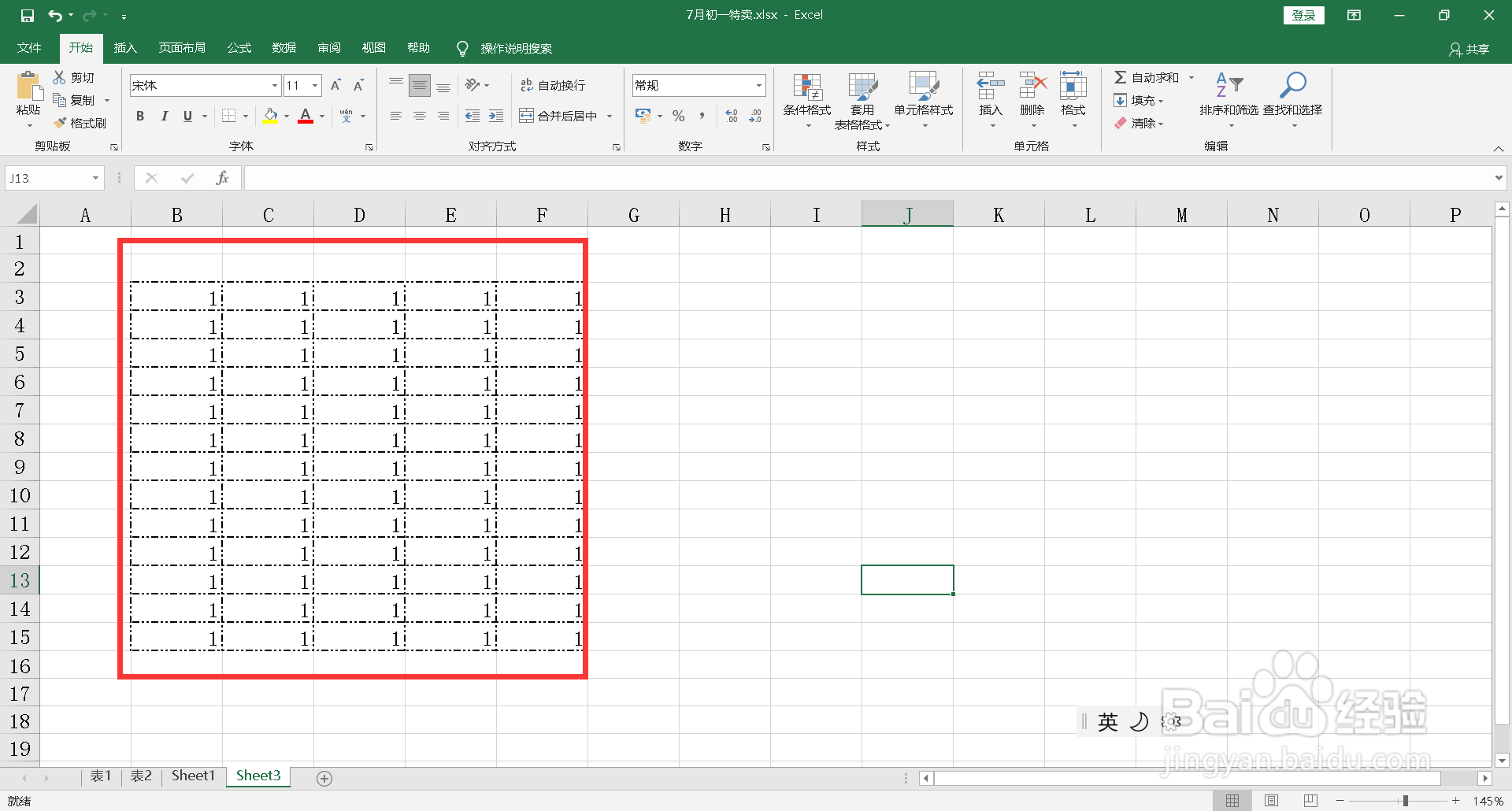Toggle Align Left horizontal alignment
This screenshot has width=1512, height=811.
[x=396, y=116]
